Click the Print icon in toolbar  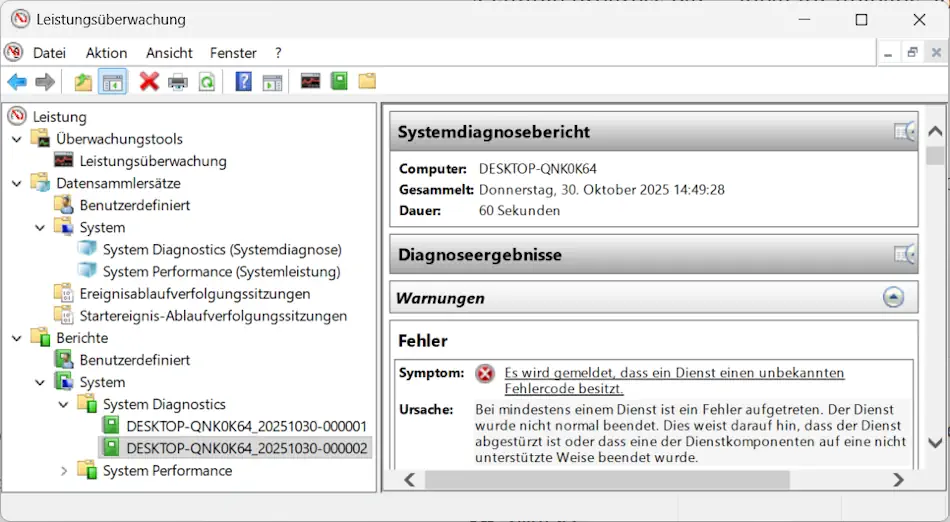[178, 82]
